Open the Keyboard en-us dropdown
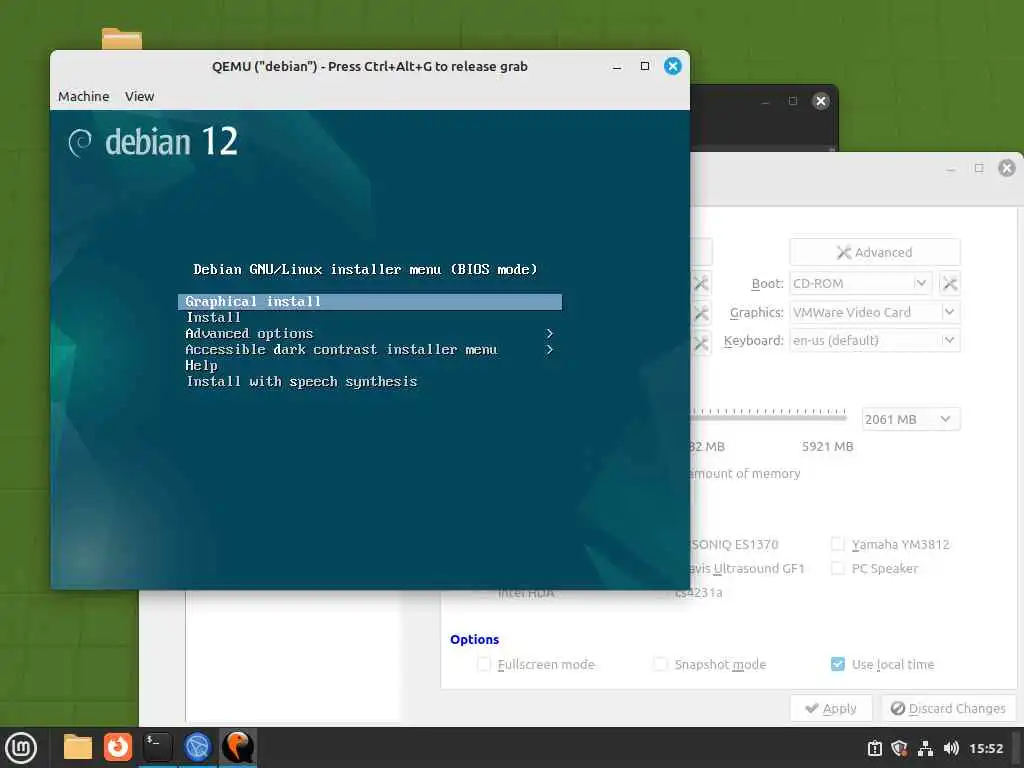 [x=874, y=340]
